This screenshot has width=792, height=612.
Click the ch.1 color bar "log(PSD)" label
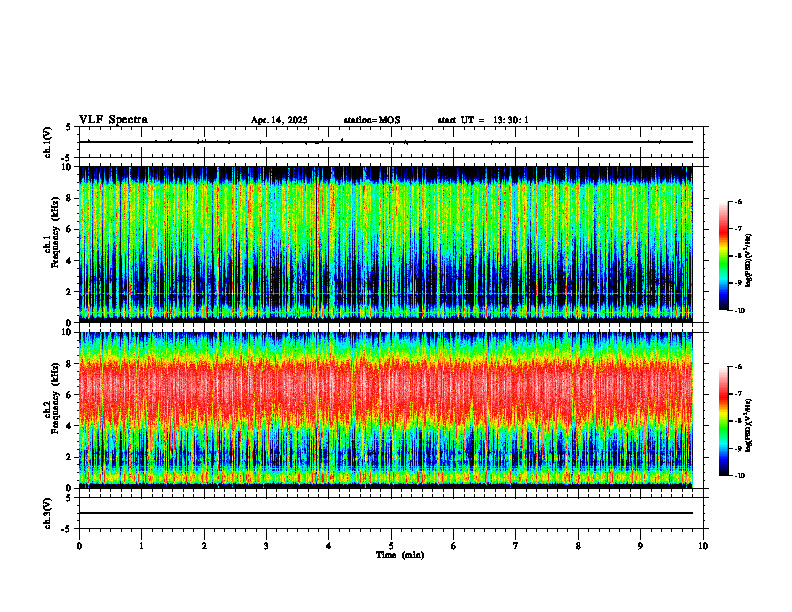749,261
